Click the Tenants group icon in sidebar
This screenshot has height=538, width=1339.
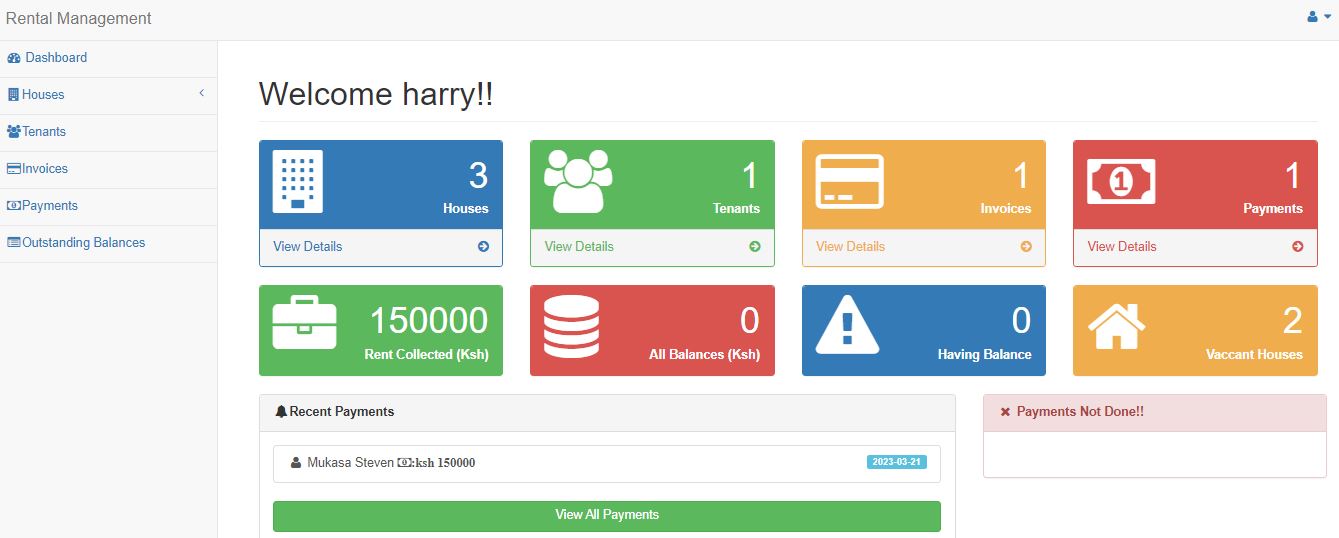point(14,132)
